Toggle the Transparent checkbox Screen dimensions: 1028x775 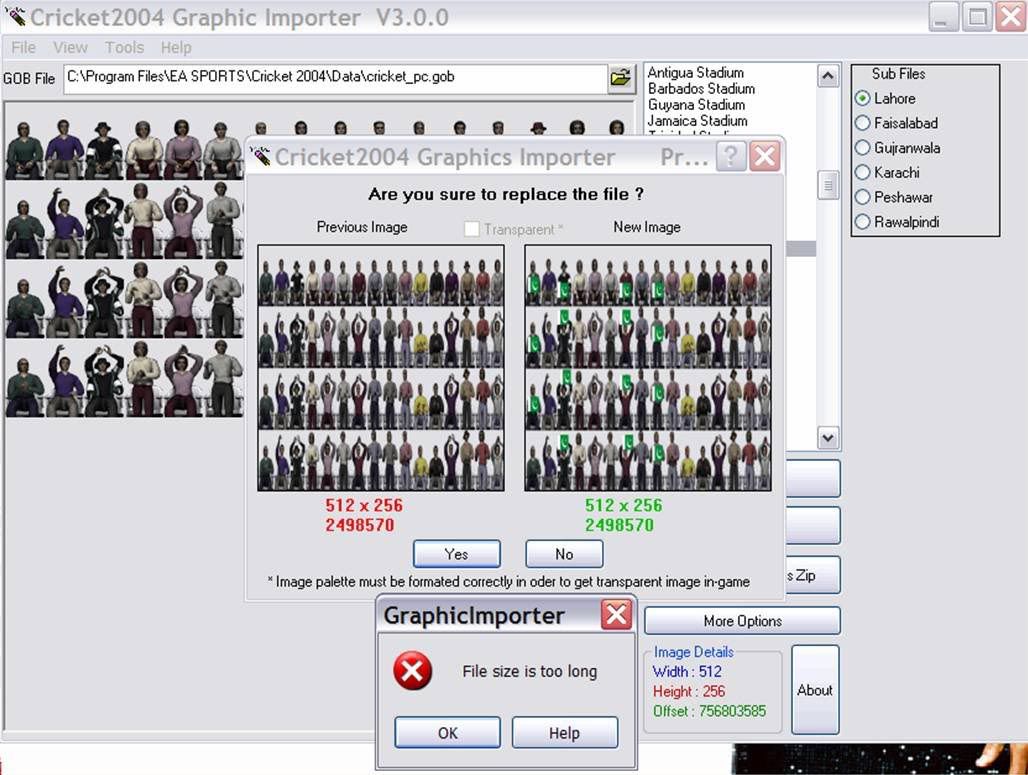click(471, 229)
